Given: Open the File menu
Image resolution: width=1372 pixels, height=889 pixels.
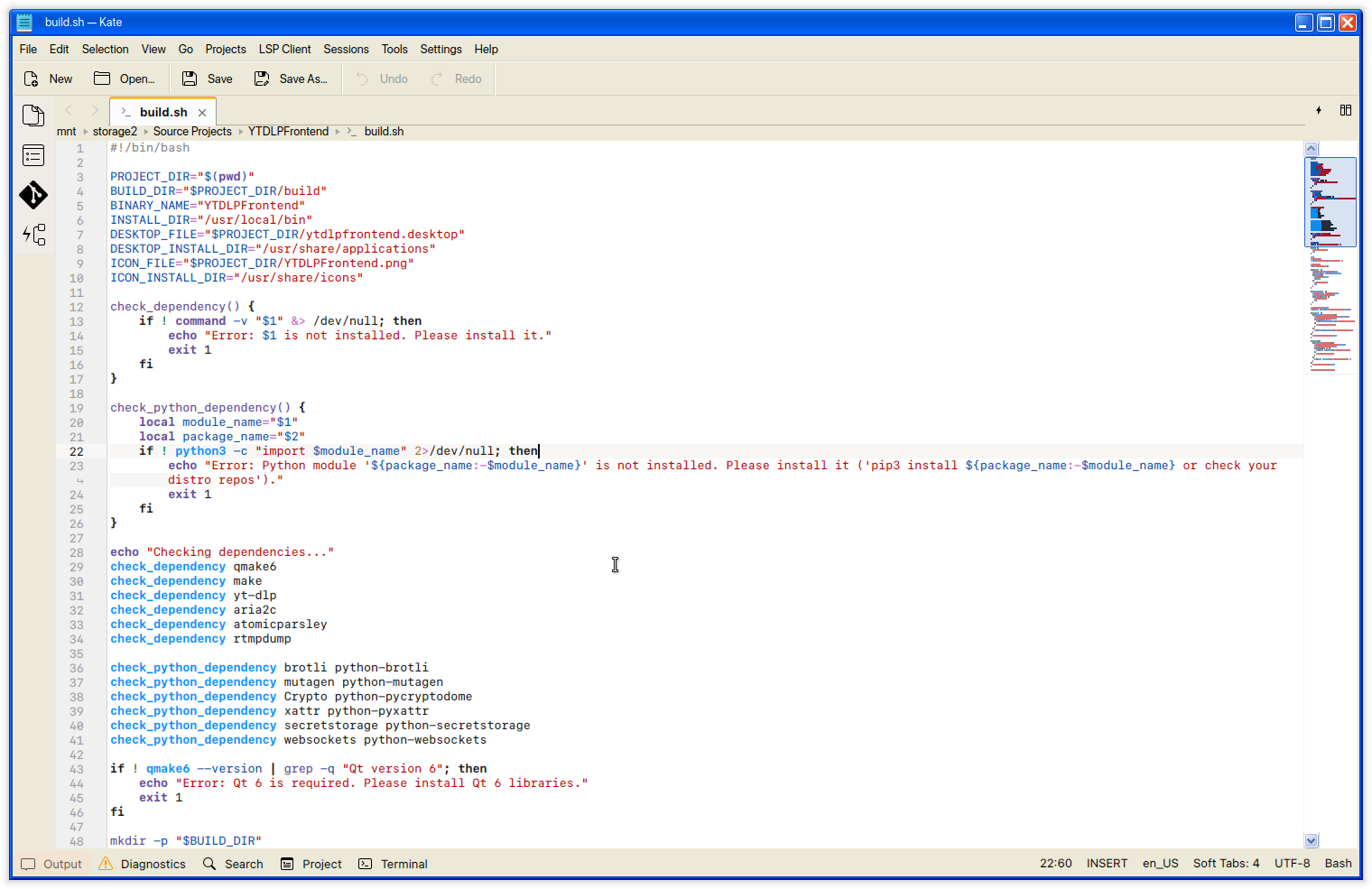Looking at the screenshot, I should (28, 50).
